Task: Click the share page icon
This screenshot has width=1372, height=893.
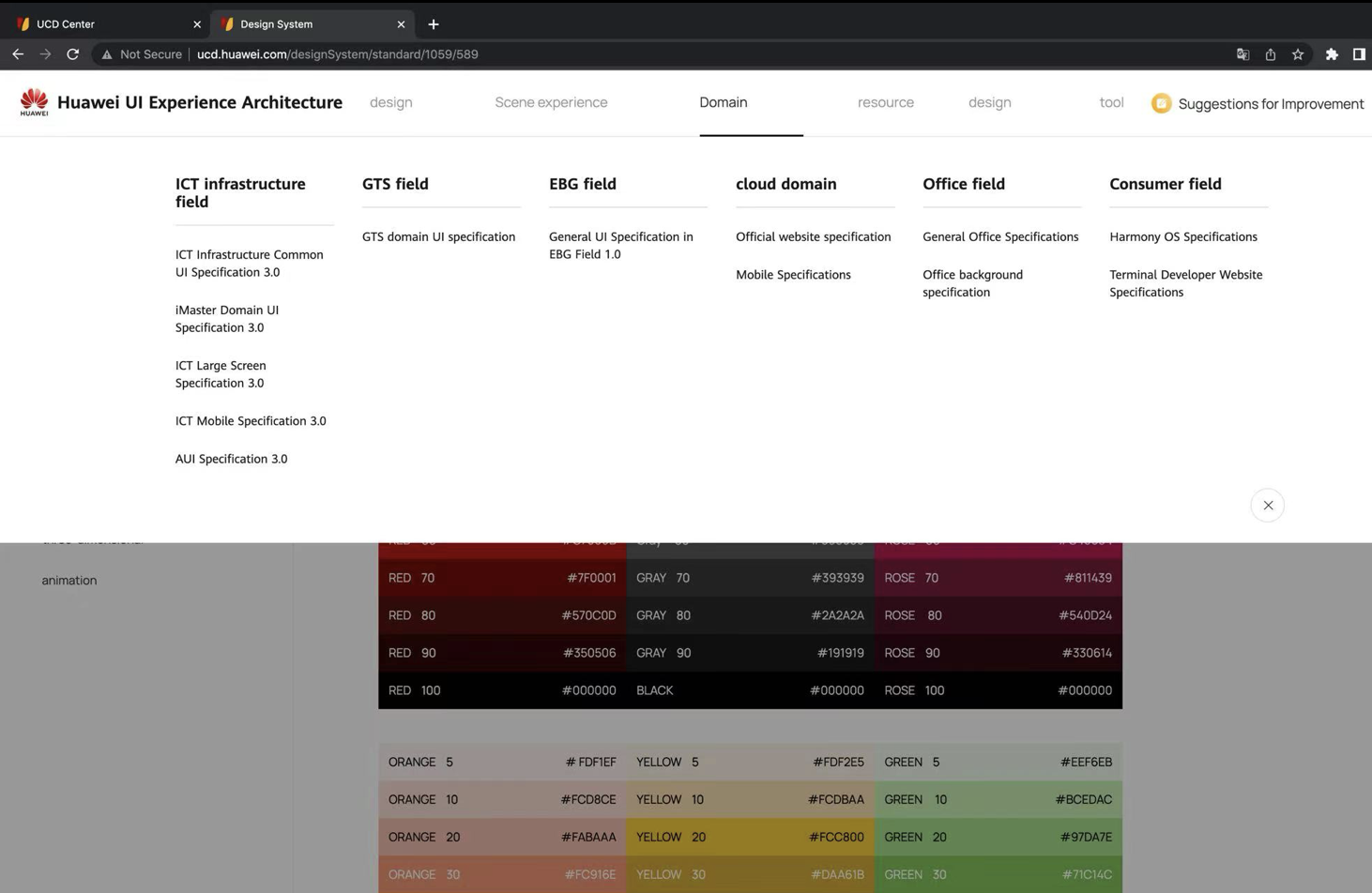Action: pyautogui.click(x=1270, y=54)
